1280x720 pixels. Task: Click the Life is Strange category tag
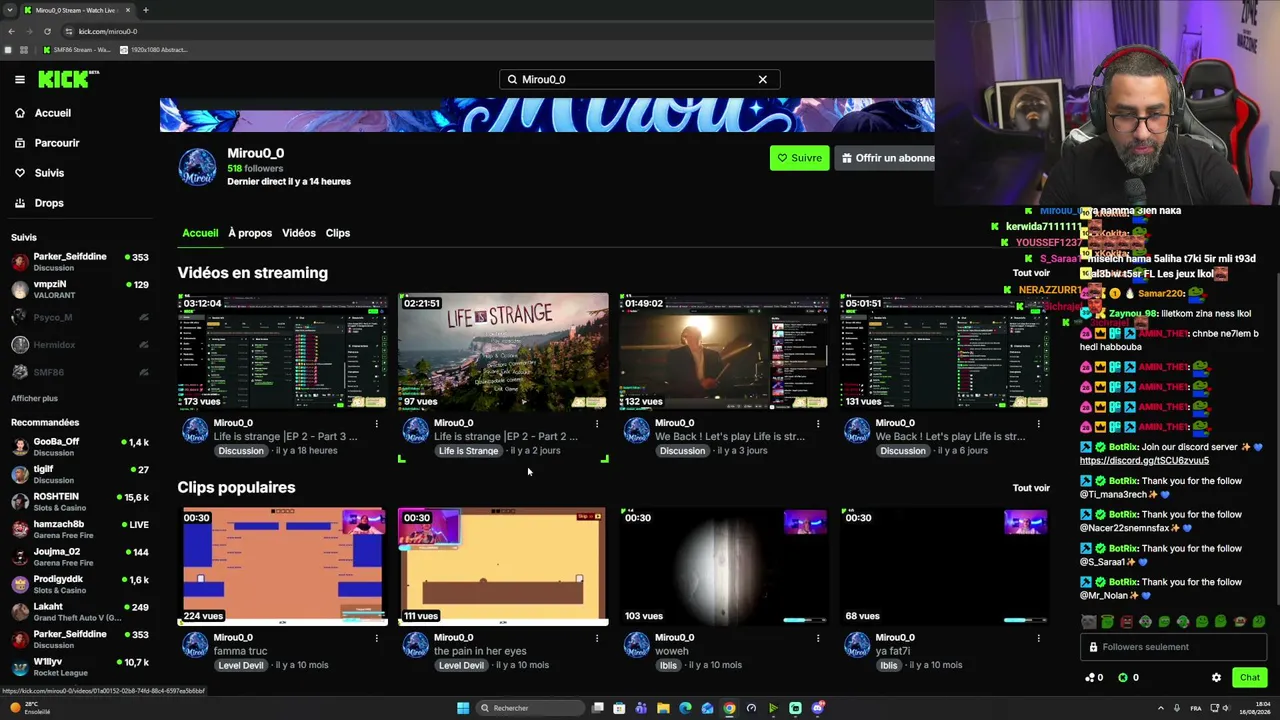point(468,451)
